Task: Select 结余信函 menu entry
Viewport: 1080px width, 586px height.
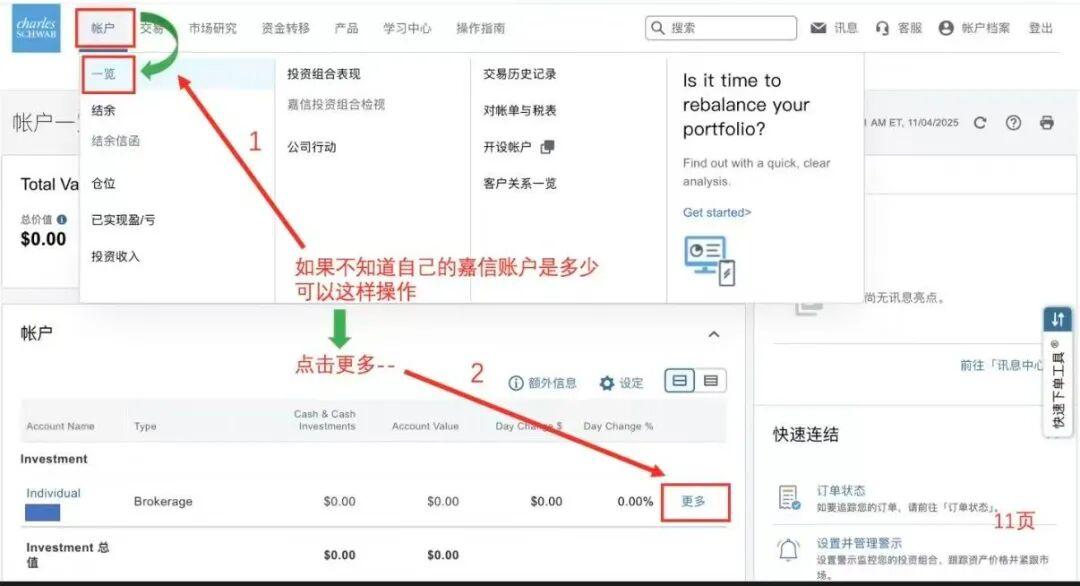Action: [x=116, y=140]
